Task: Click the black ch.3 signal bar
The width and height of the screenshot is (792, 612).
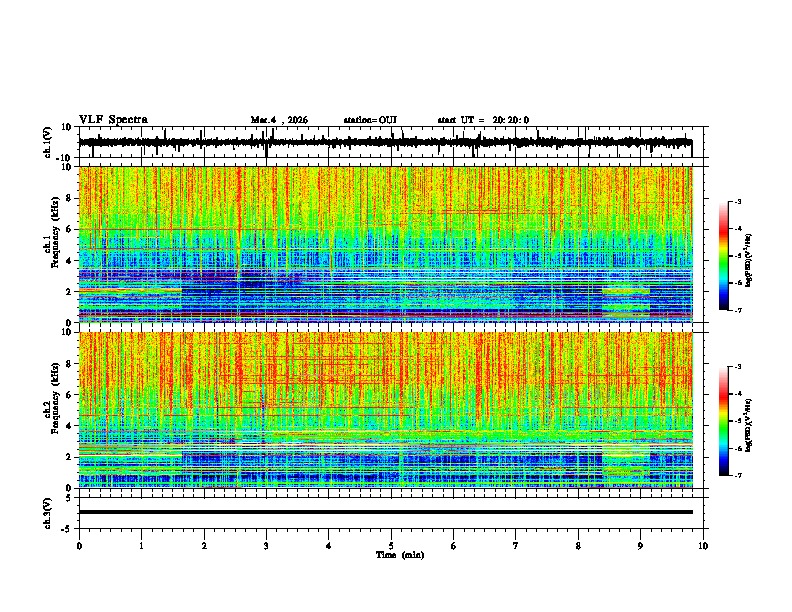Action: [386, 512]
